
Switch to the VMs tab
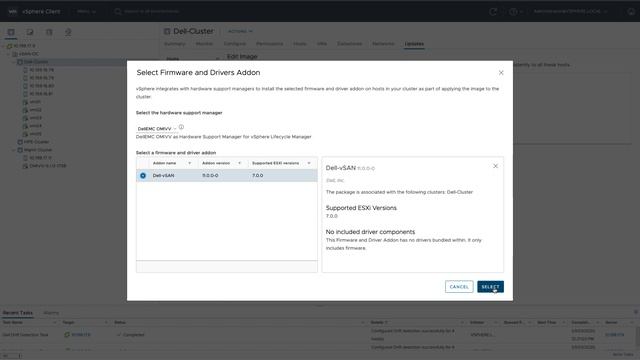pos(322,44)
